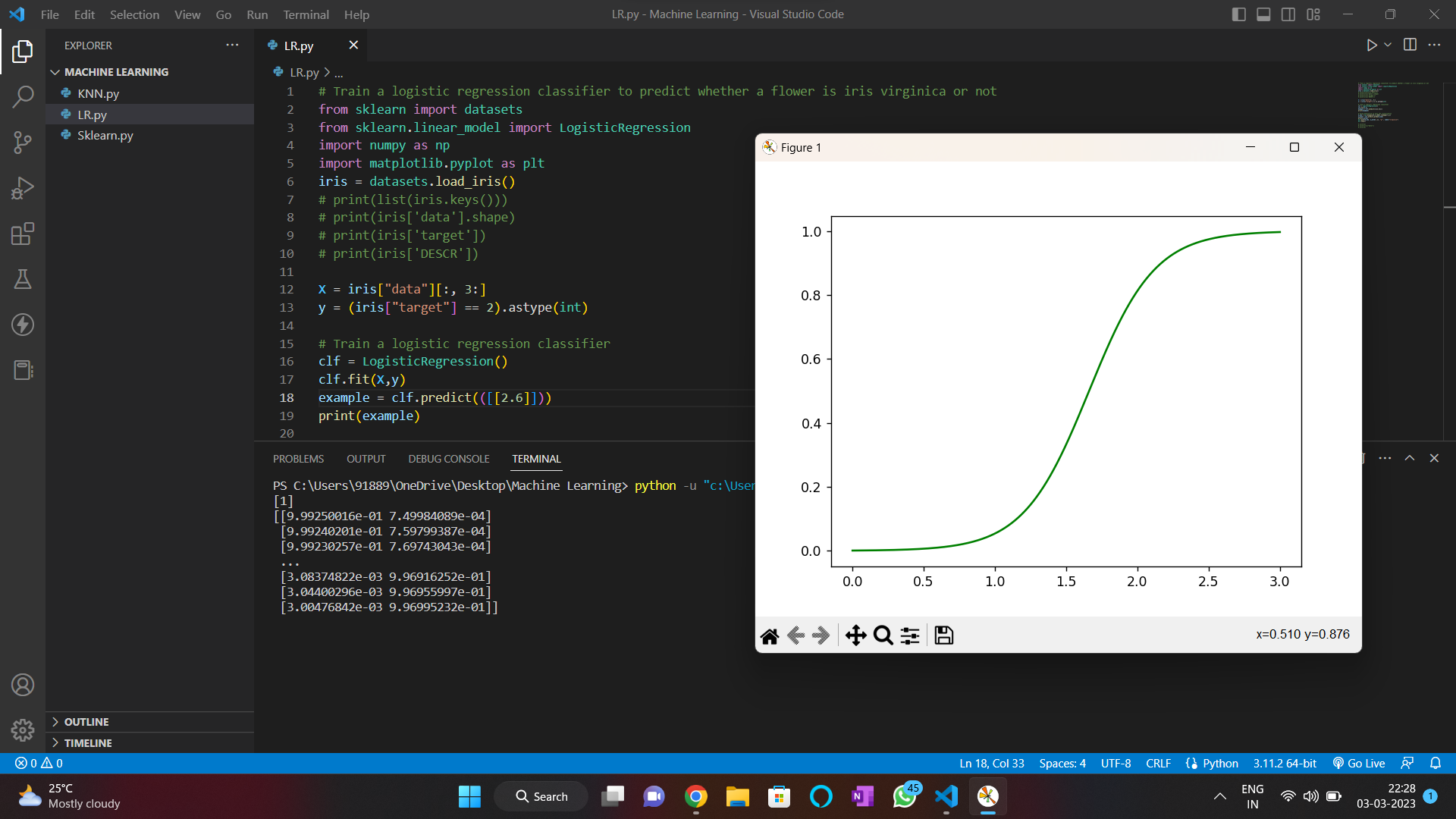Open the Testing flask view

[x=23, y=279]
